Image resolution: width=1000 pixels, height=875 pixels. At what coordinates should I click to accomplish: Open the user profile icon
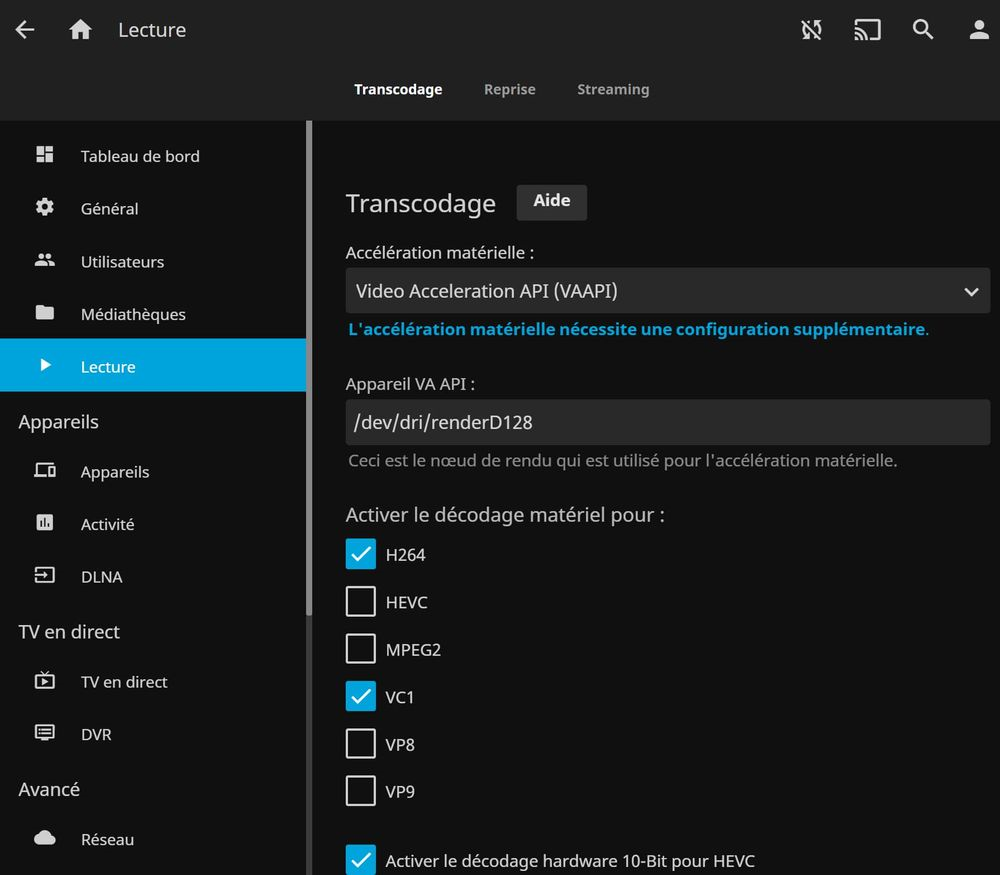pos(979,30)
